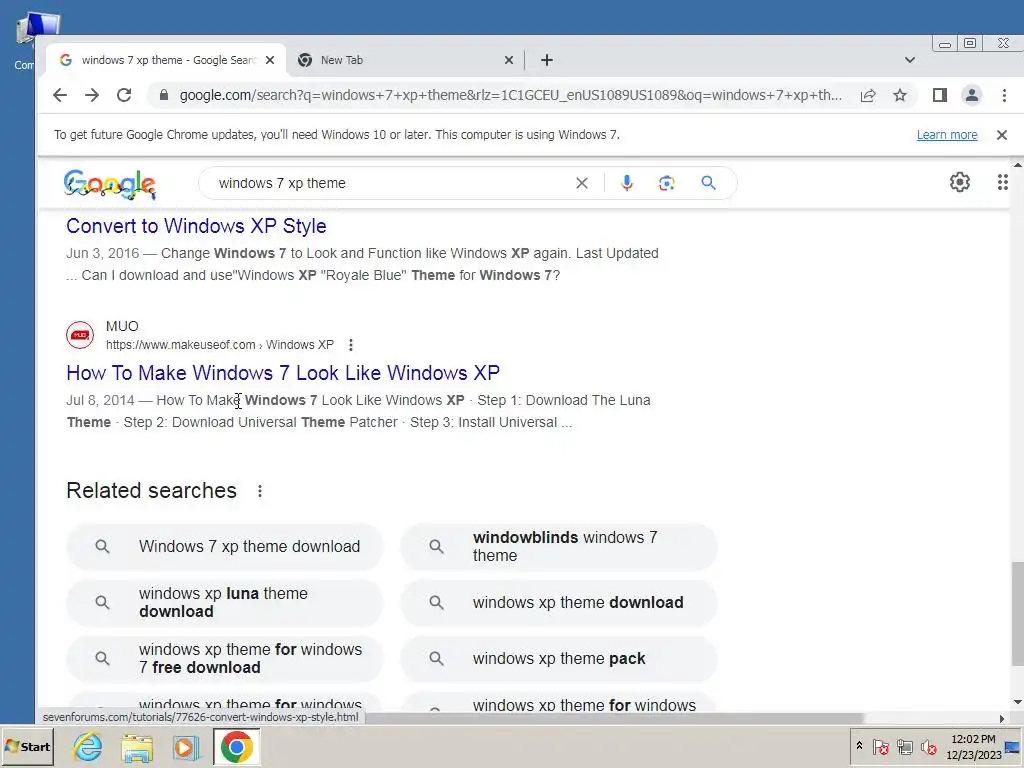Open a new tab with the plus button
Viewport: 1024px width, 768px height.
[x=547, y=60]
